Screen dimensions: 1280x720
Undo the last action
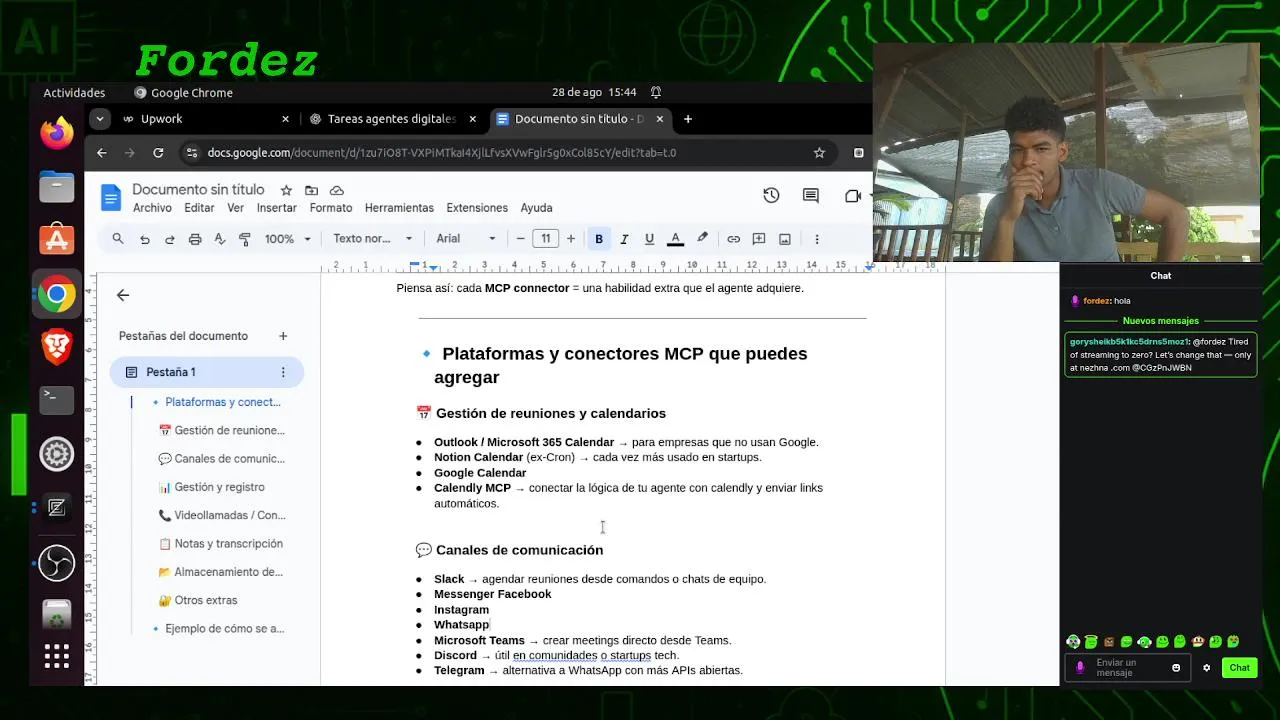[x=145, y=239]
